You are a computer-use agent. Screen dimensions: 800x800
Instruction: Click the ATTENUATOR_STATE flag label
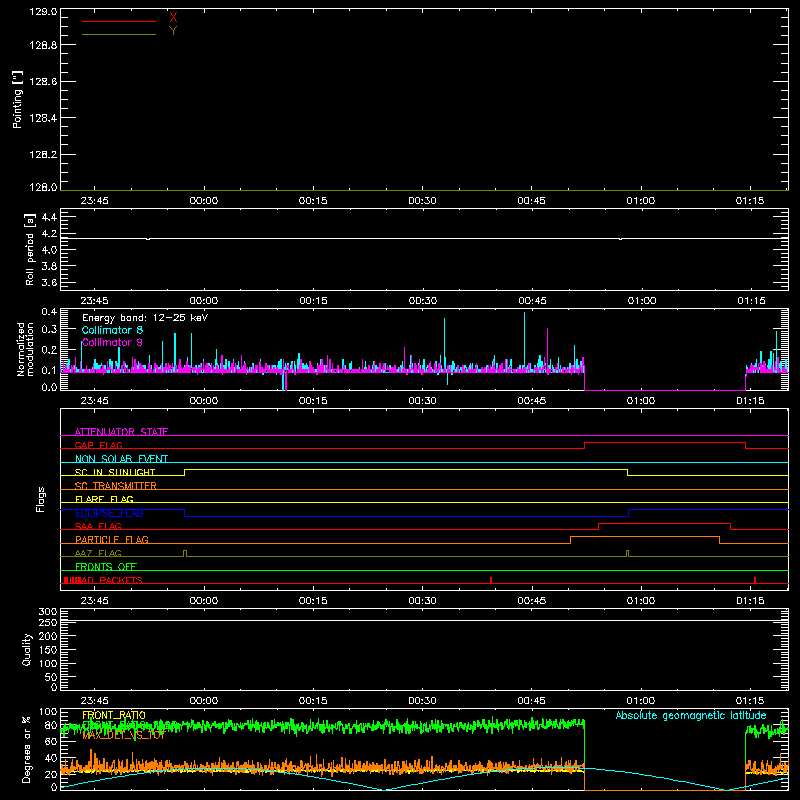121,432
